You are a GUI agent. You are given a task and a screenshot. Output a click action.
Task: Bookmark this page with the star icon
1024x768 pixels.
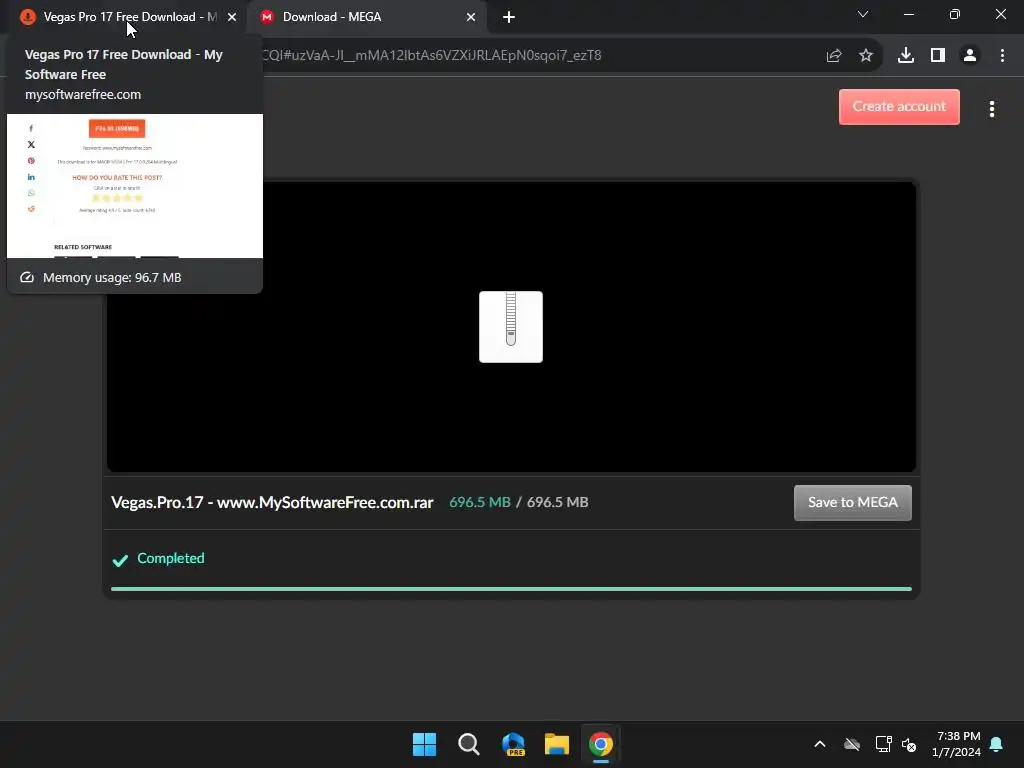(866, 56)
